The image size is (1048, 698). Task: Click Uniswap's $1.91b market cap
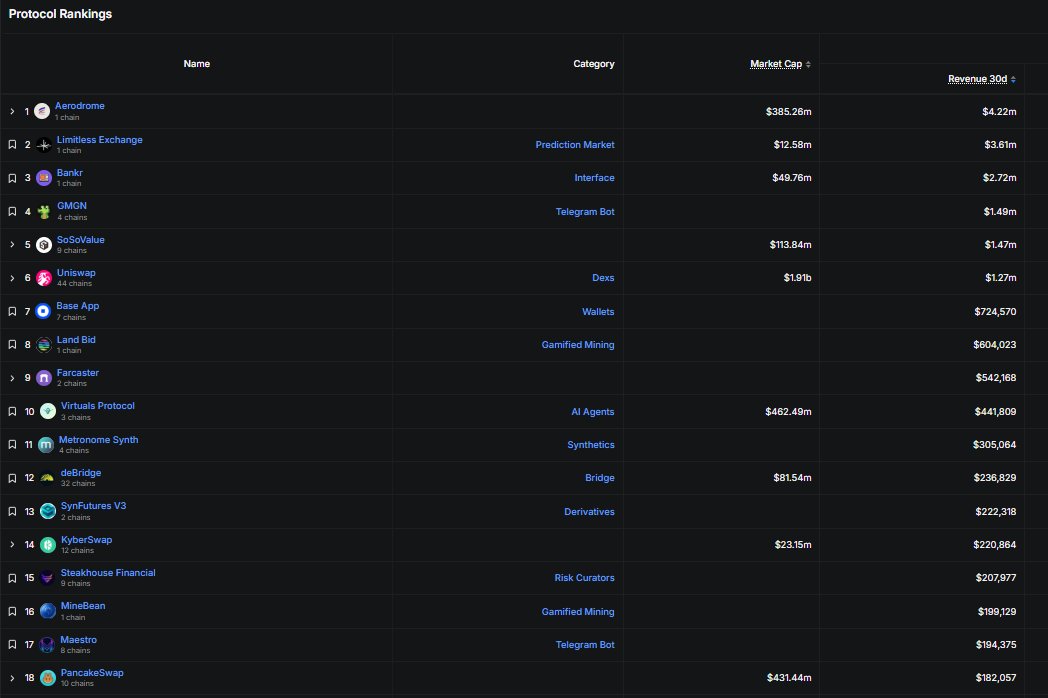pyautogui.click(x=797, y=277)
